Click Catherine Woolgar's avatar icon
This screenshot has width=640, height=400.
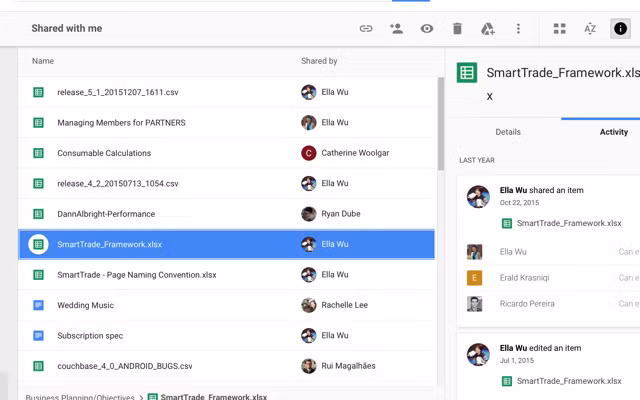click(x=309, y=153)
